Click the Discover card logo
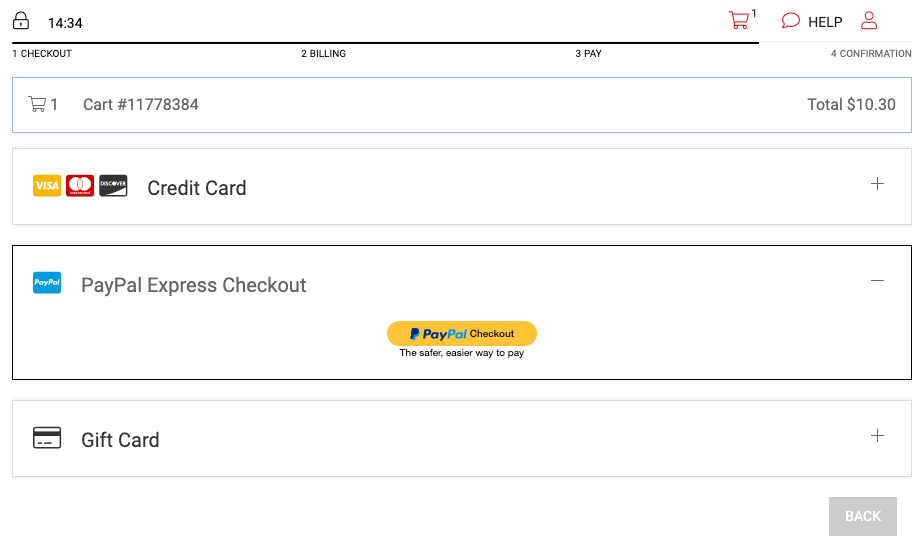Viewport: 924px width, 543px height. (x=113, y=186)
